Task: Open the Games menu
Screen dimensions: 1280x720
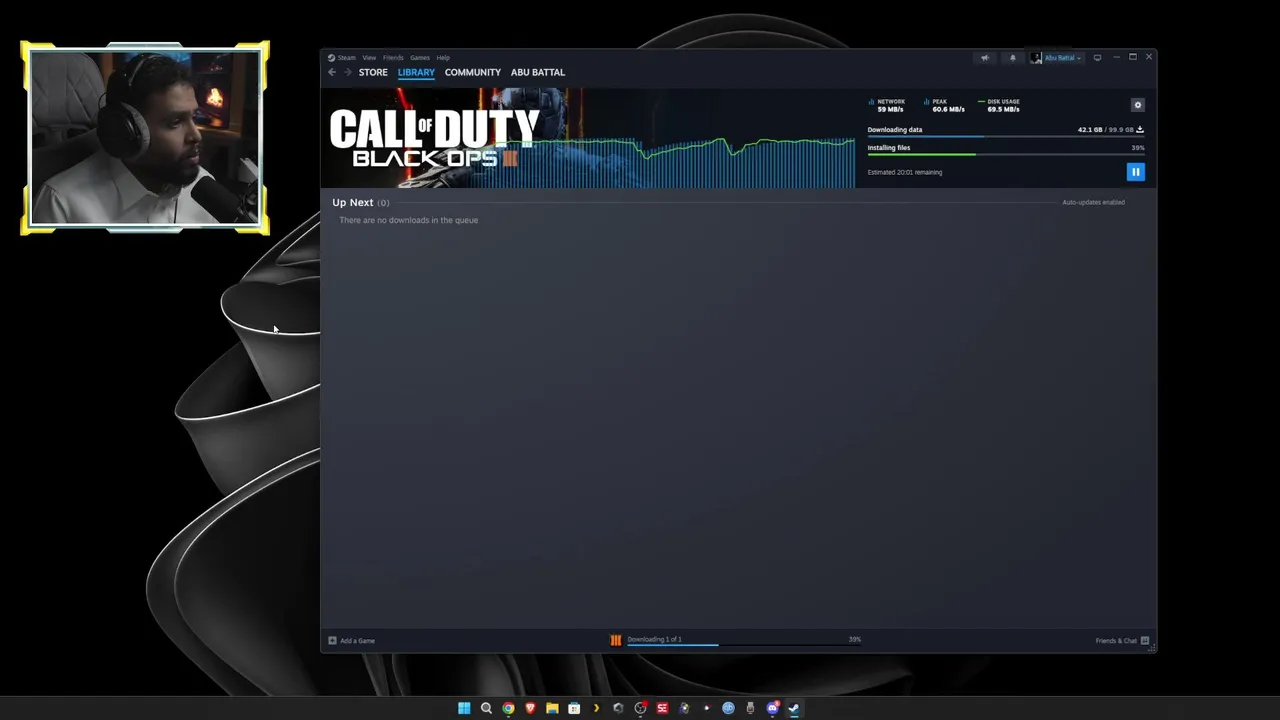Action: (x=420, y=58)
